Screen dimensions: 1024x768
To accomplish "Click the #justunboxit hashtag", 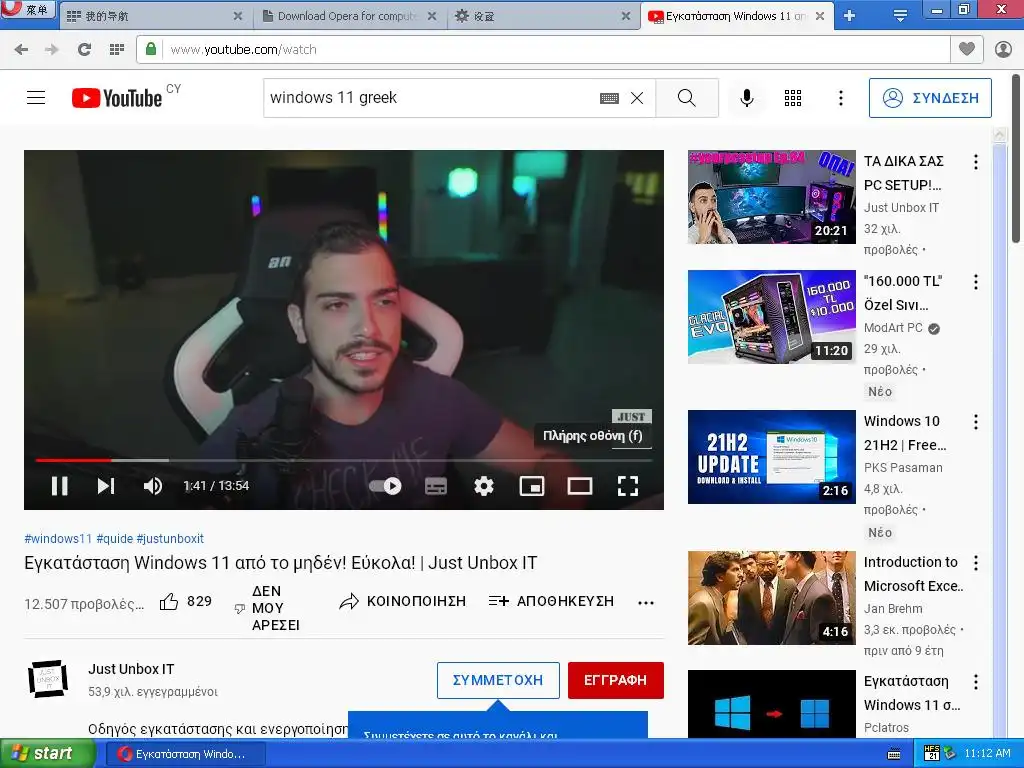I will pyautogui.click(x=170, y=539).
